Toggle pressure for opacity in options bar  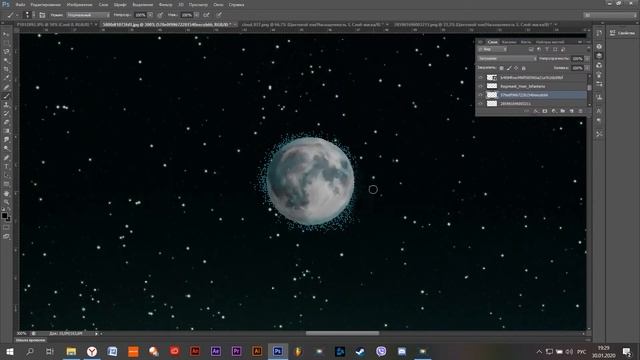(x=160, y=15)
